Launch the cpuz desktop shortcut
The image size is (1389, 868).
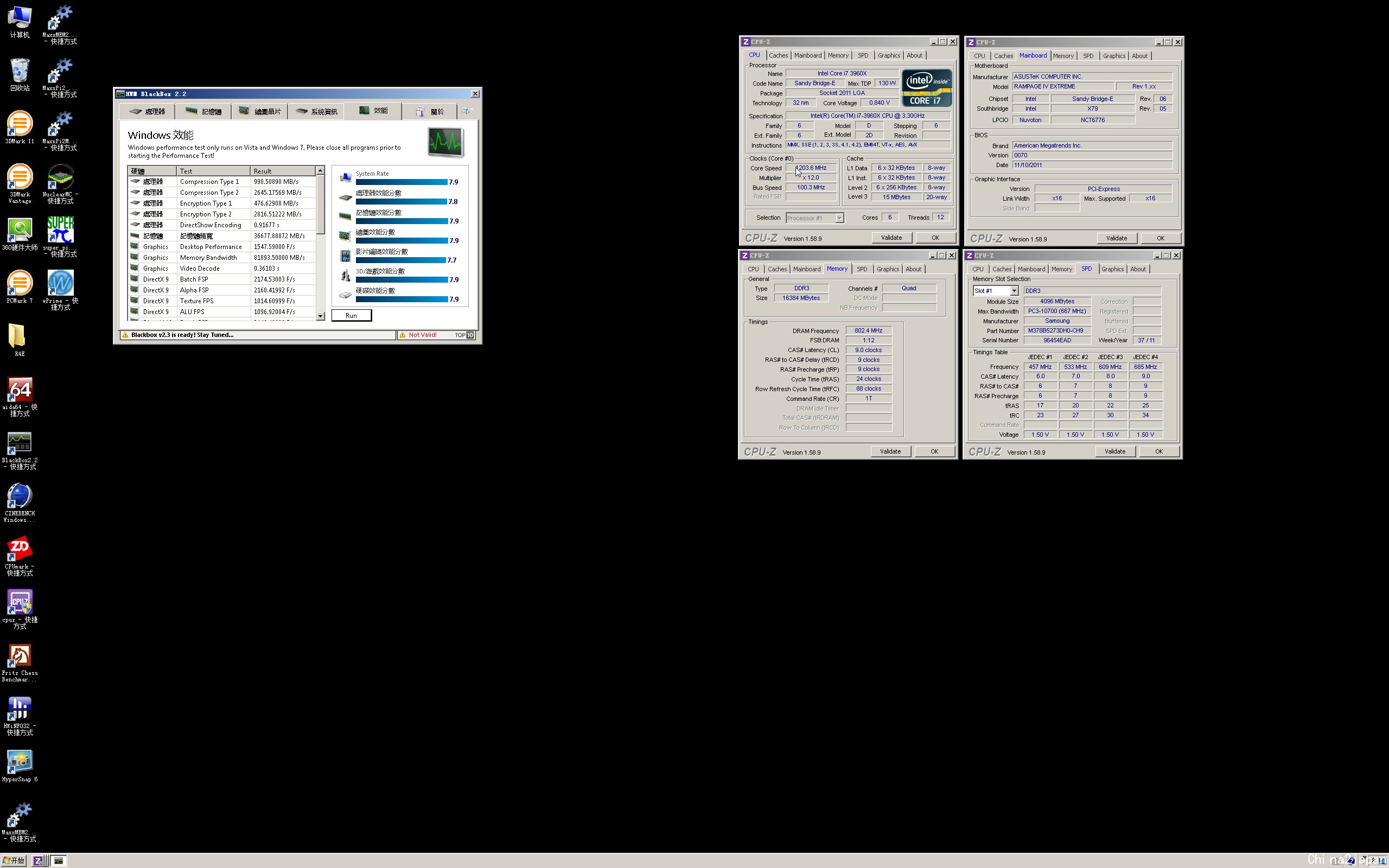click(x=20, y=609)
